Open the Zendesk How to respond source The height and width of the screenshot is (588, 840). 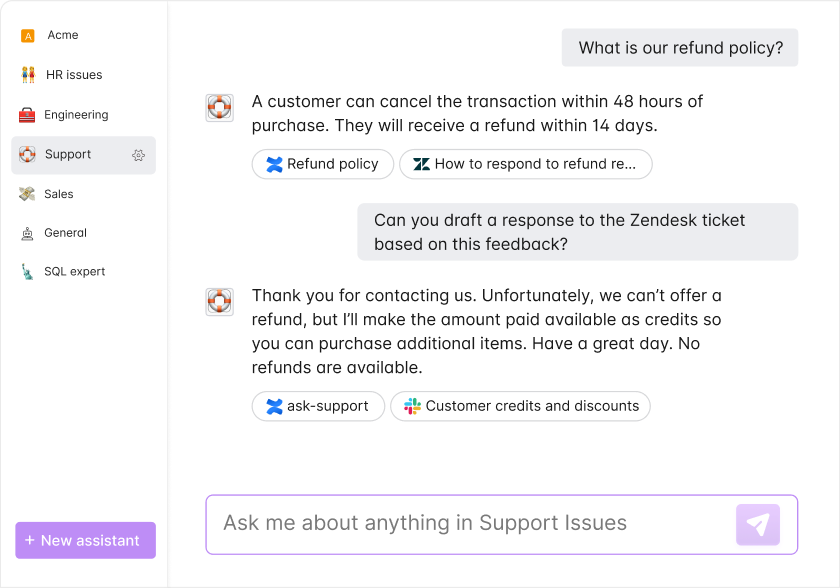click(x=526, y=164)
